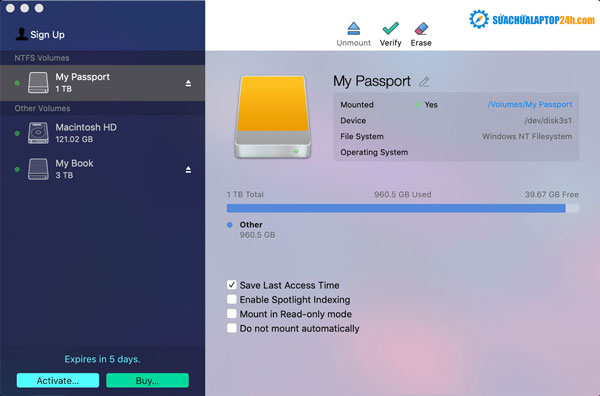Eject My Passport from the sidebar
Screen dimensions: 600x396
click(x=188, y=83)
